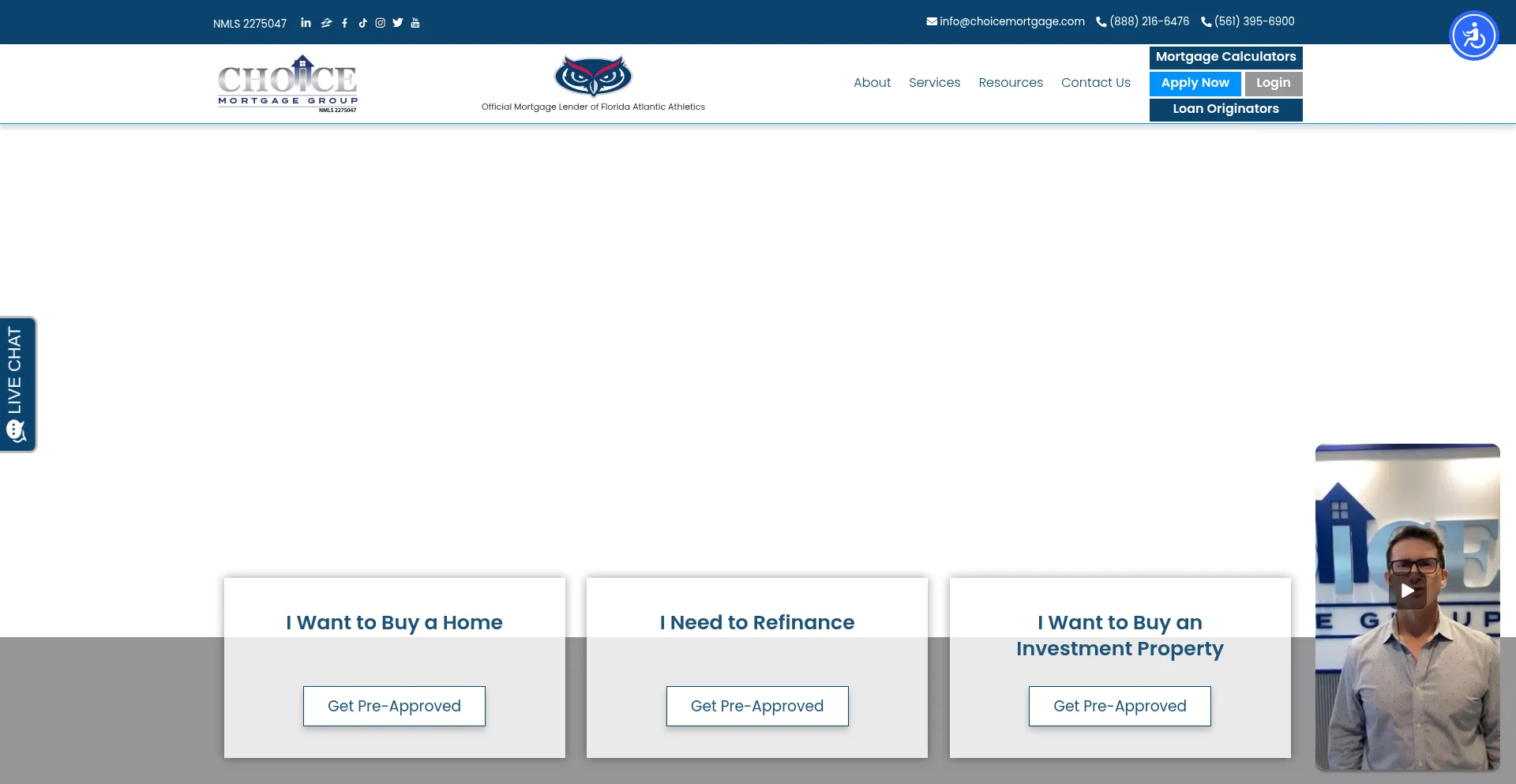
Task: Open the Live Chat side tab
Action: point(17,384)
